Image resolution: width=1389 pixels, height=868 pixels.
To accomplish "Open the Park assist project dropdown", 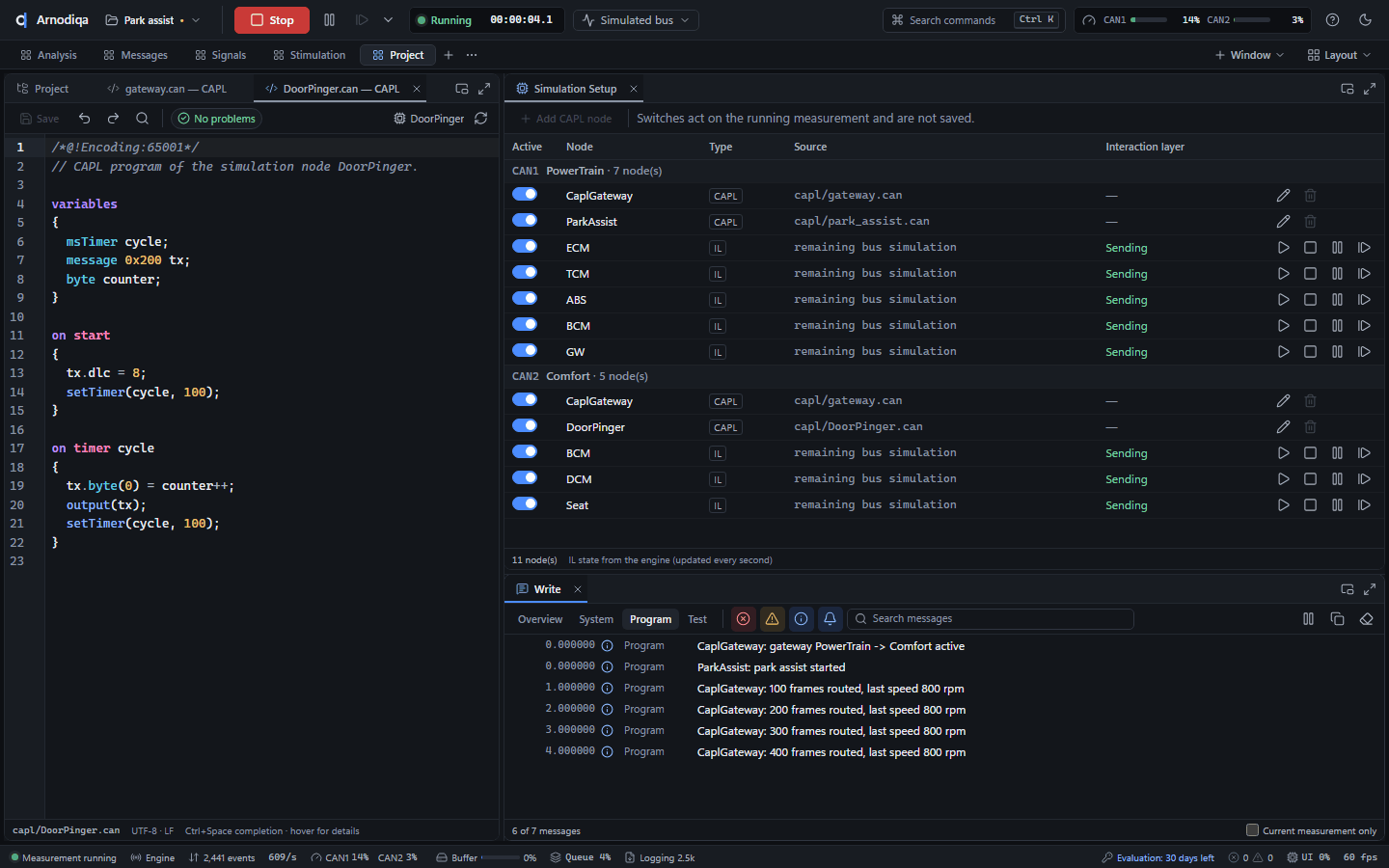I will click(152, 20).
